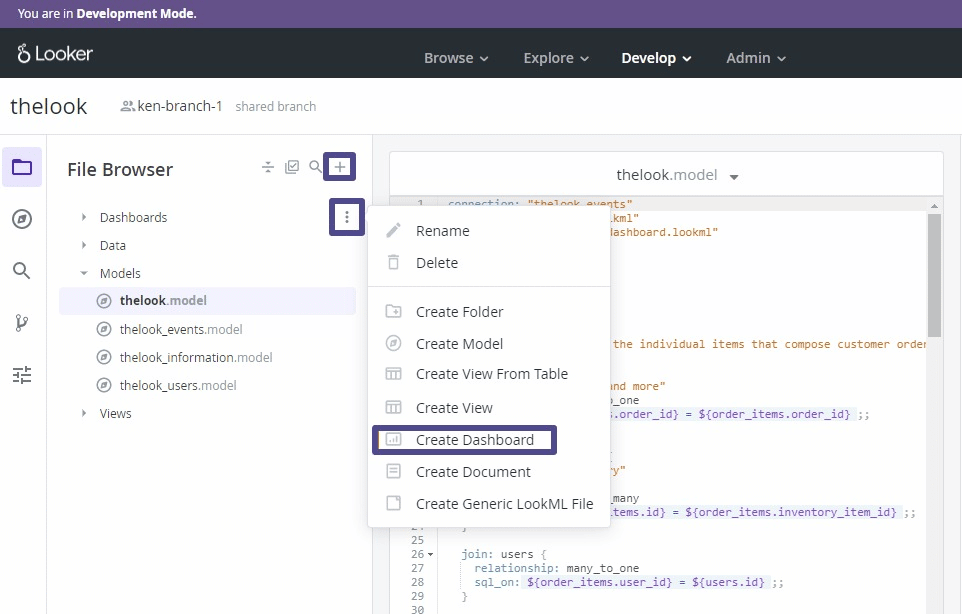Image resolution: width=962 pixels, height=614 pixels.
Task: Open the File Browser folder icon in sidebar
Action: [22, 167]
